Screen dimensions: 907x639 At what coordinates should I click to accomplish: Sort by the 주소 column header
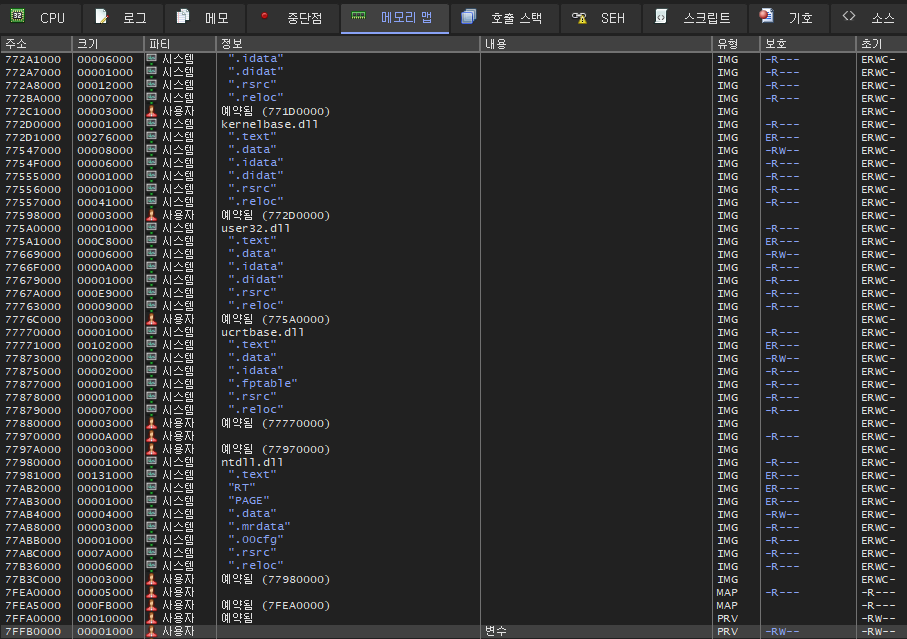(x=36, y=44)
